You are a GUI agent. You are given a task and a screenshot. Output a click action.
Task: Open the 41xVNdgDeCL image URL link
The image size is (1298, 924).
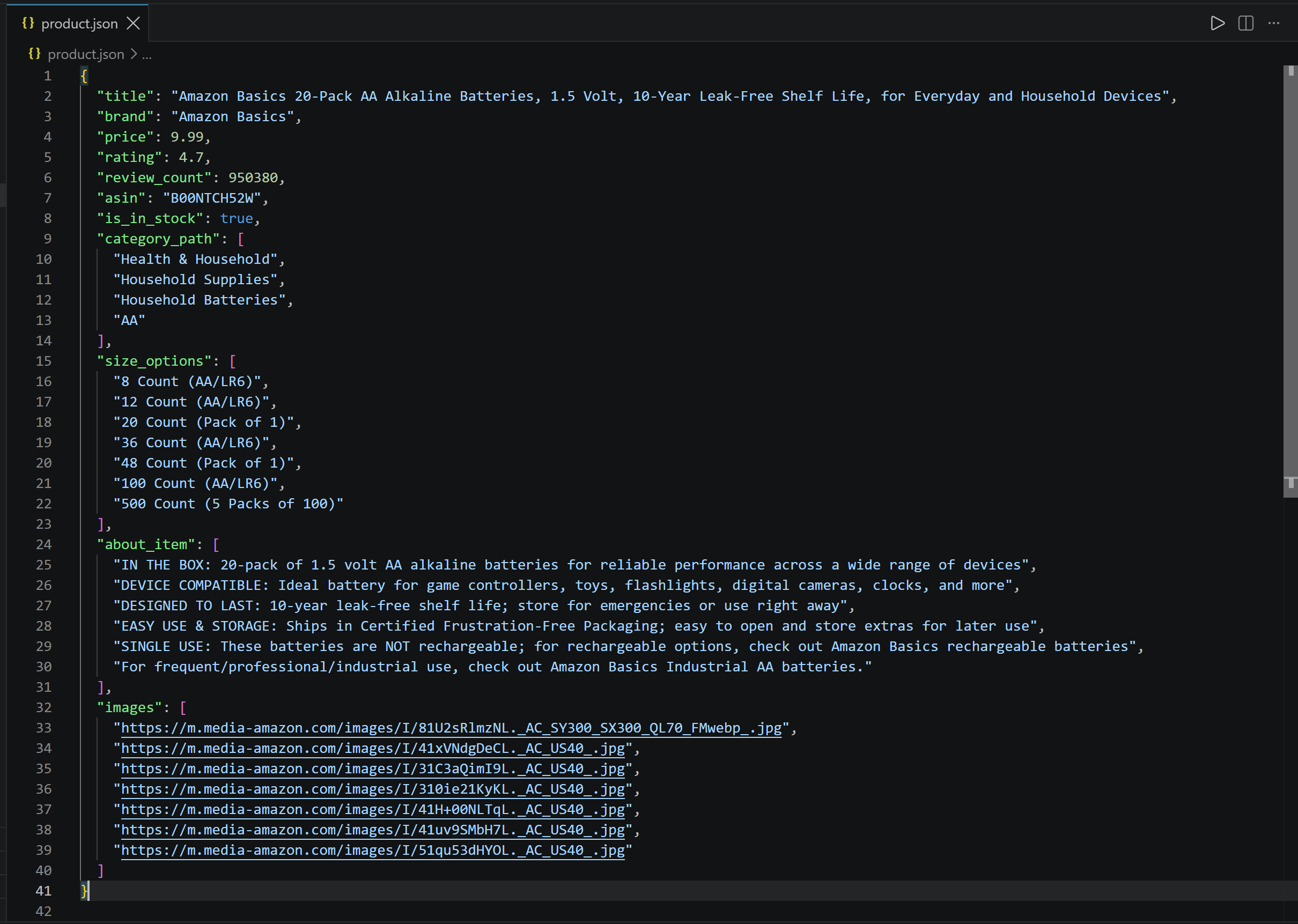tap(373, 748)
